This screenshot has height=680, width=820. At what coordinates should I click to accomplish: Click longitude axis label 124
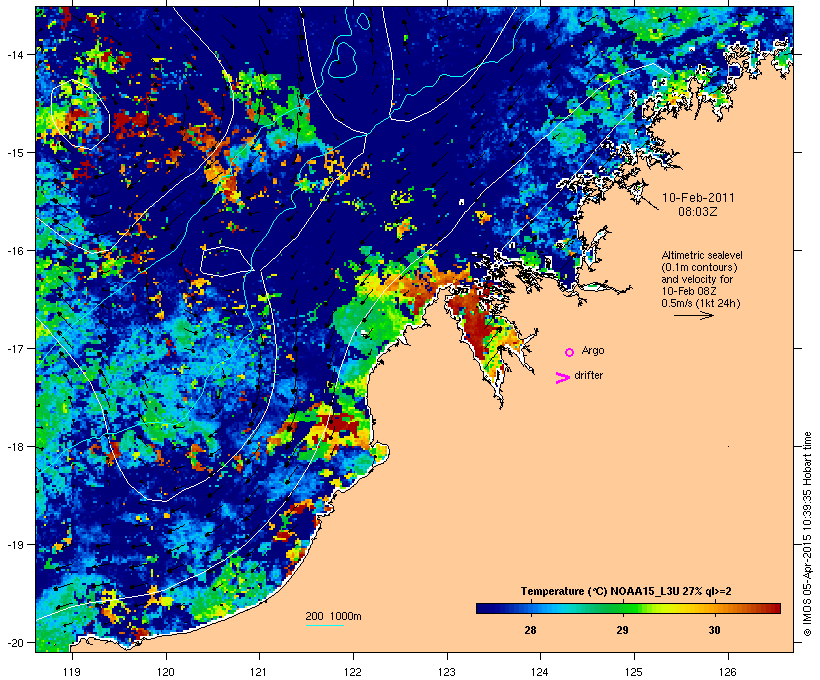[x=540, y=672]
